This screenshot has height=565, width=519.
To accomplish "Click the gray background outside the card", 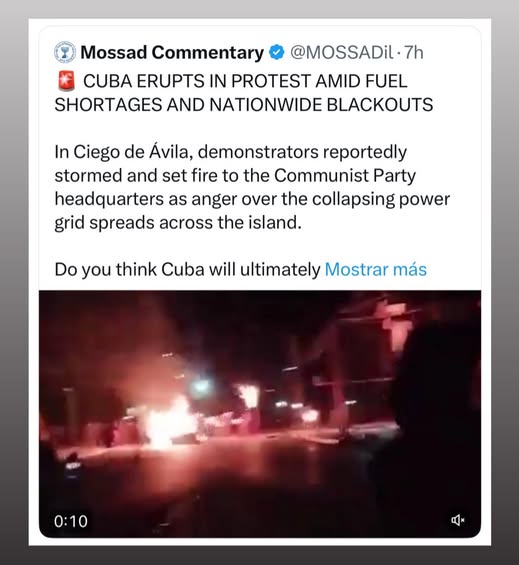I will pyautogui.click(x=14, y=281).
